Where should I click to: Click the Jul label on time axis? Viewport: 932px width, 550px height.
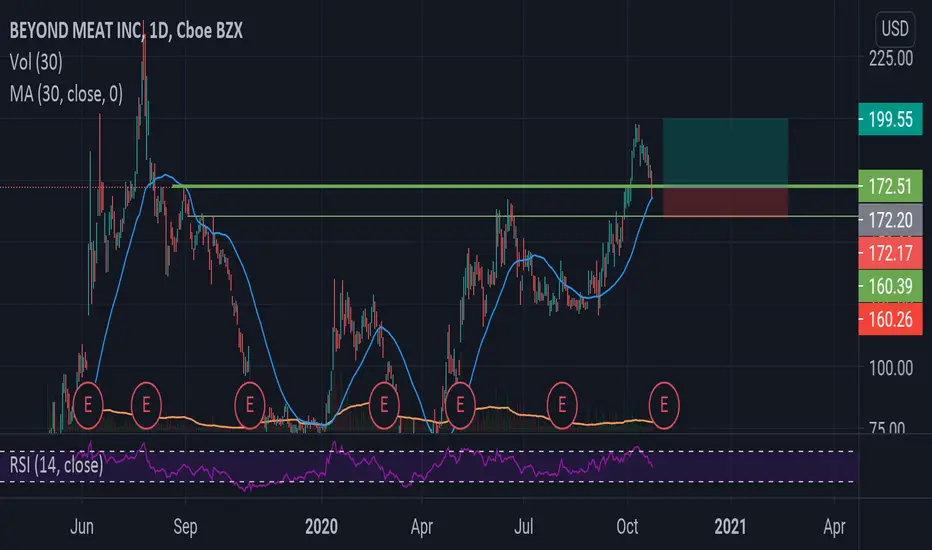[524, 527]
